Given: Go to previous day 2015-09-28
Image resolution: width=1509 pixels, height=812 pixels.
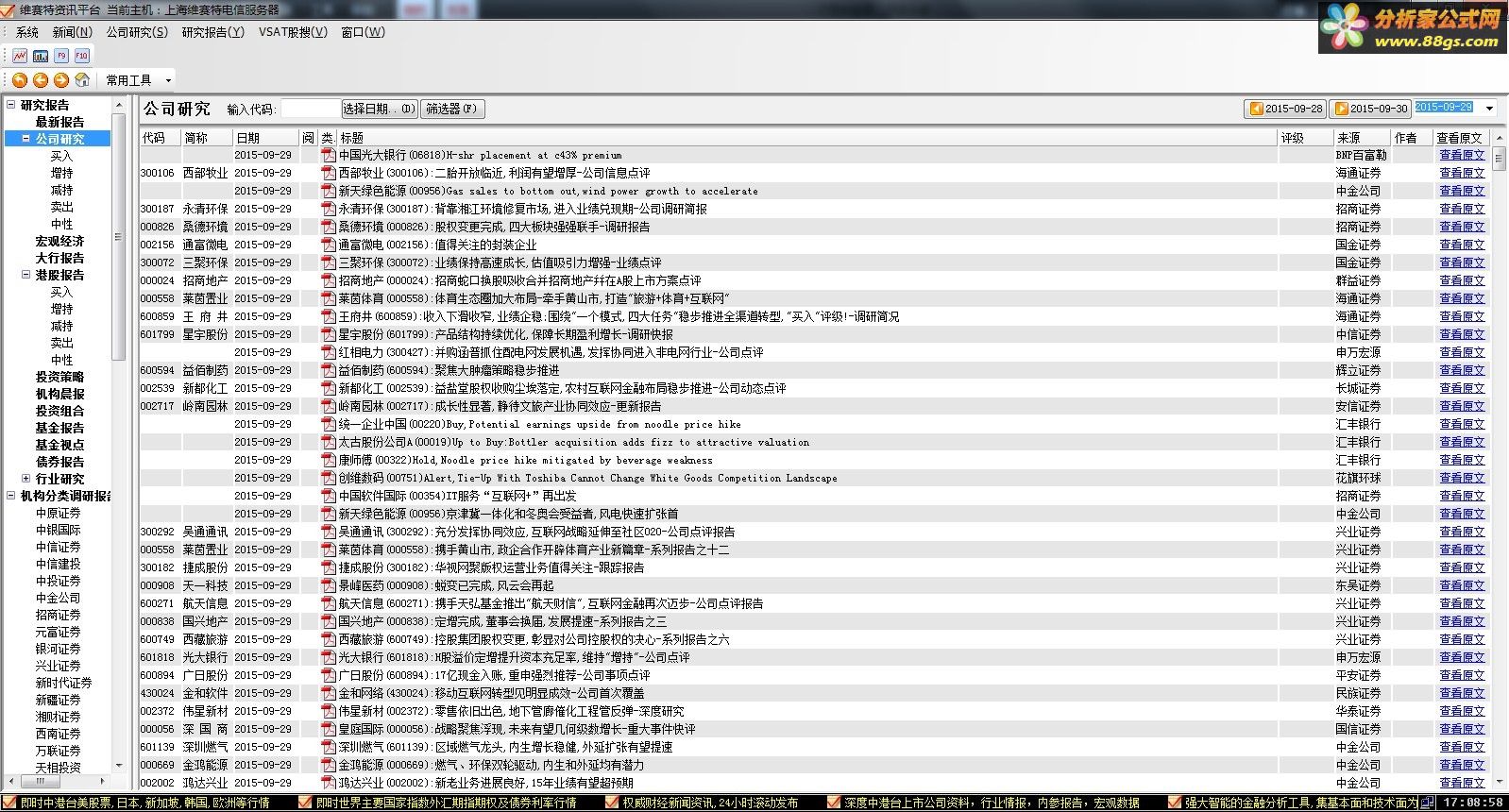Looking at the screenshot, I should 1285,109.
